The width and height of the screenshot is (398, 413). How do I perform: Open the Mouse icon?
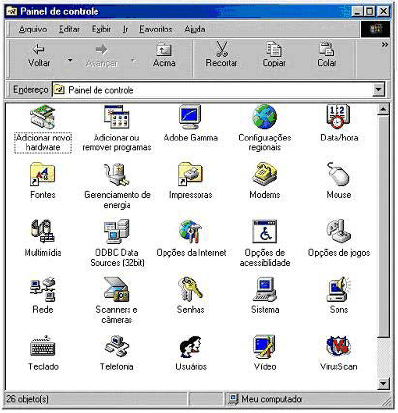pyautogui.click(x=338, y=174)
